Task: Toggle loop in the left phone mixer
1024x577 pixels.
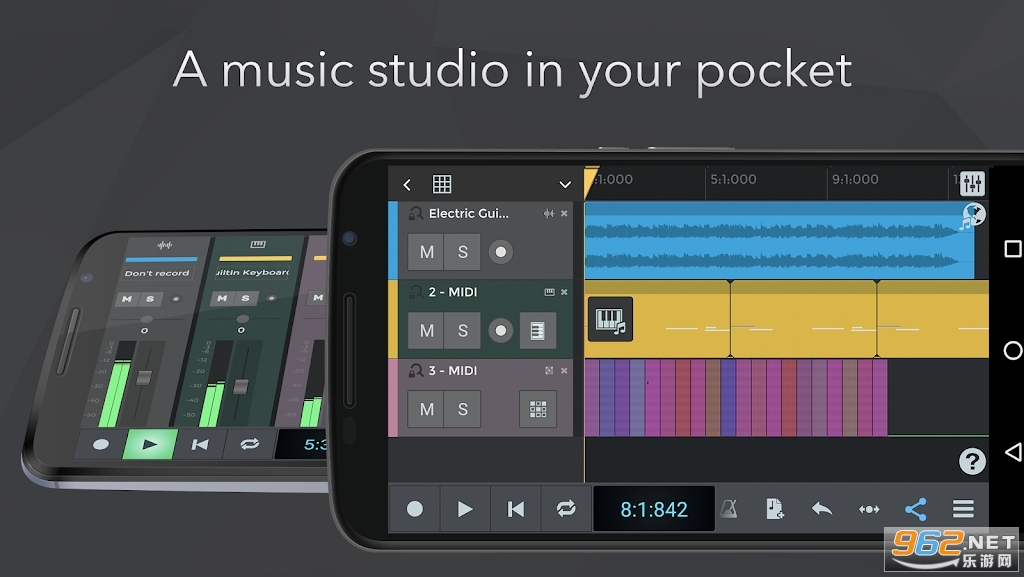Action: [249, 445]
